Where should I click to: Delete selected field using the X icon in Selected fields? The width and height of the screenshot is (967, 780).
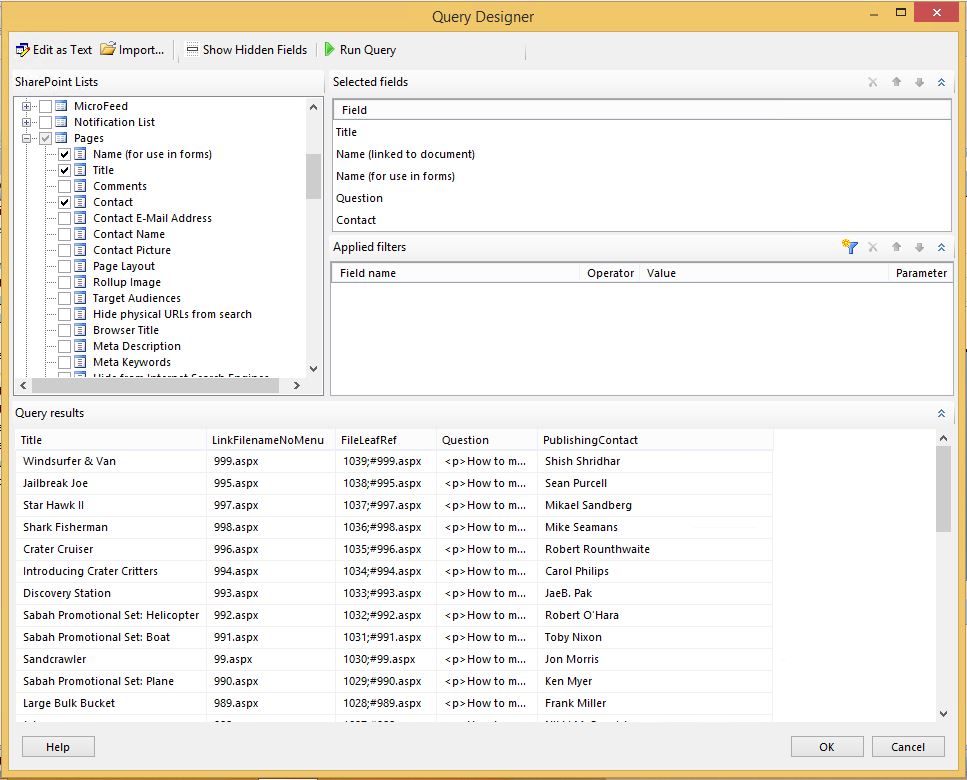click(873, 82)
